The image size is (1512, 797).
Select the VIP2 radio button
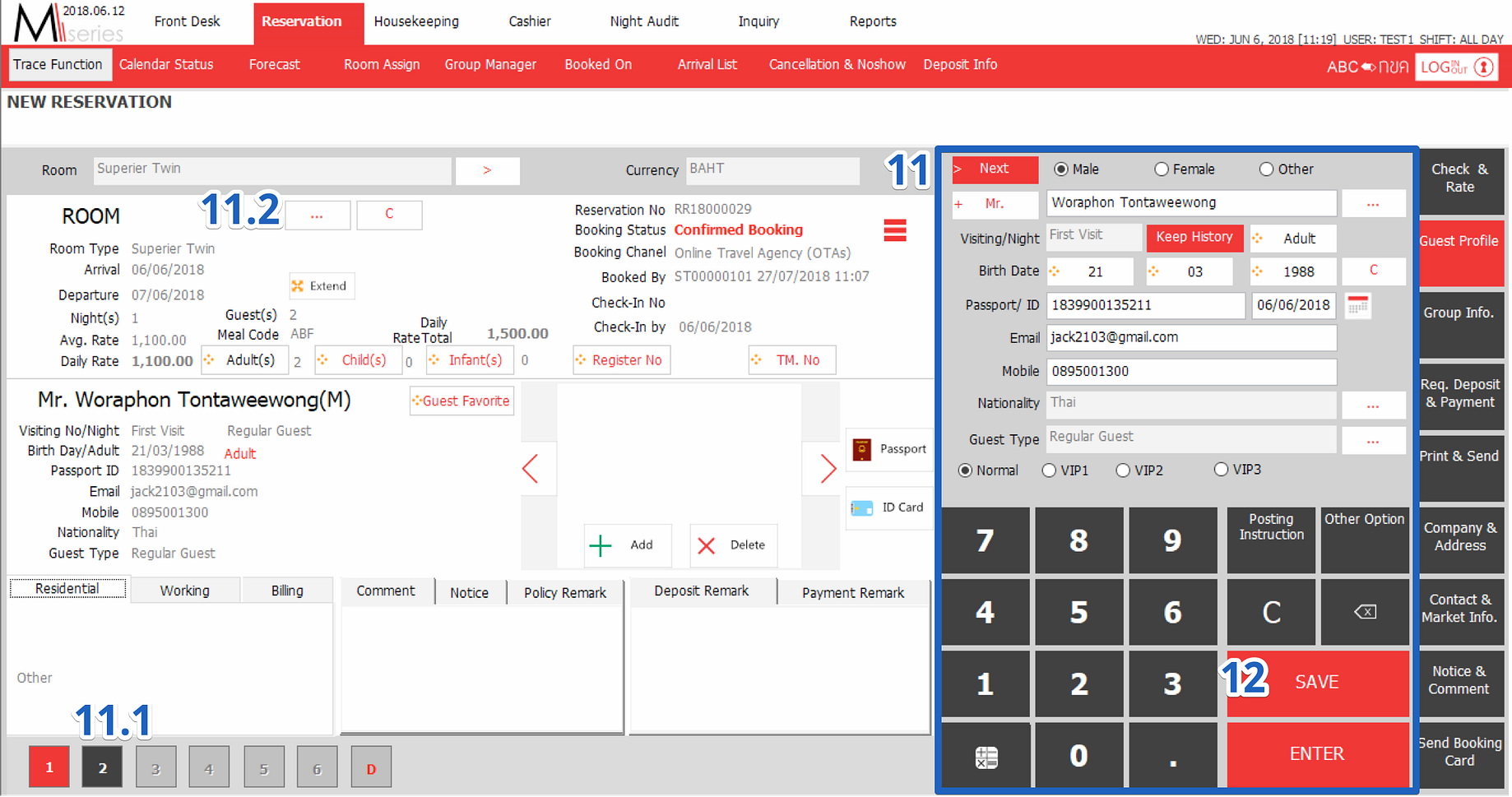coord(1123,470)
